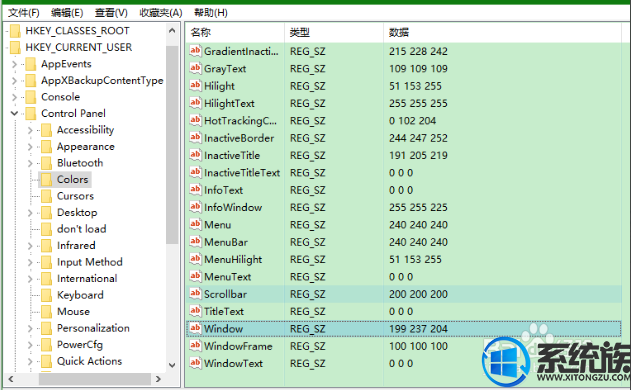This screenshot has height=390, width=631.
Task: Click the HKEY_CLASSES_ROOT folder icon
Action: click(15, 31)
